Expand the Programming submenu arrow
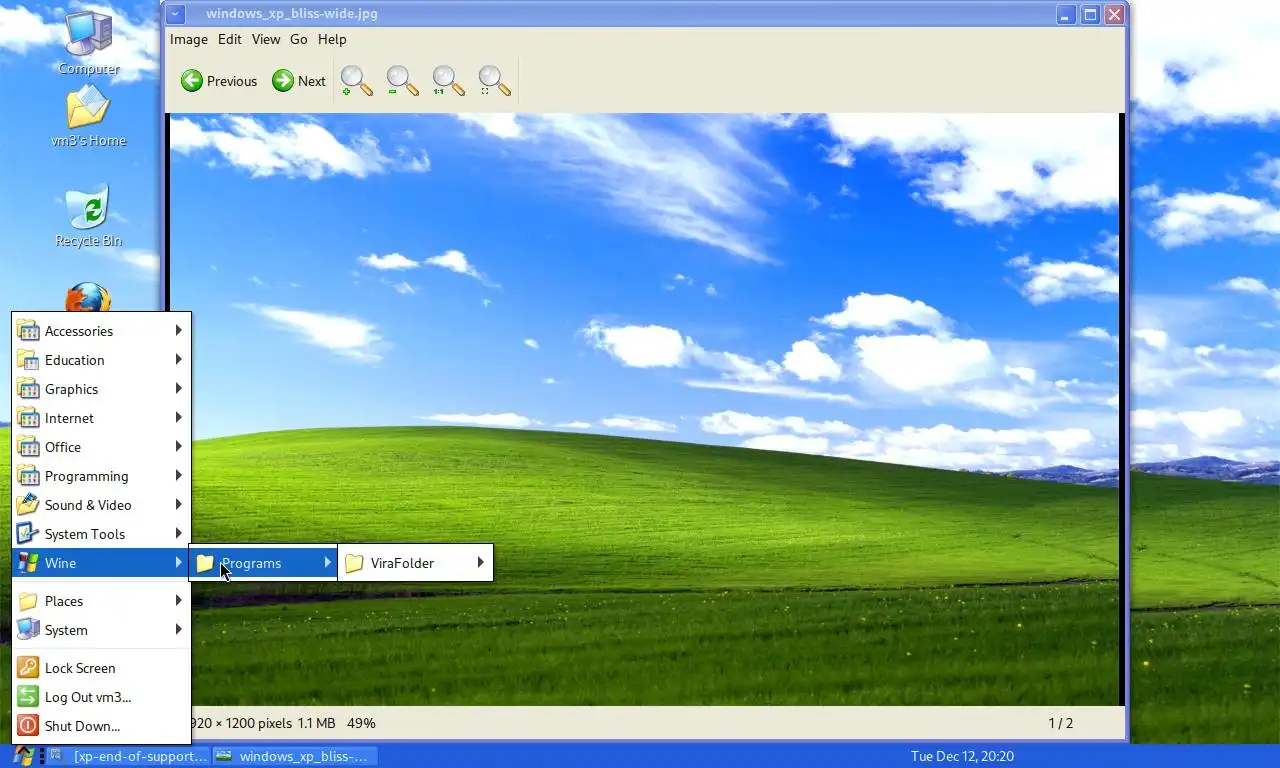Screen dimensions: 1280x768 coord(179,475)
